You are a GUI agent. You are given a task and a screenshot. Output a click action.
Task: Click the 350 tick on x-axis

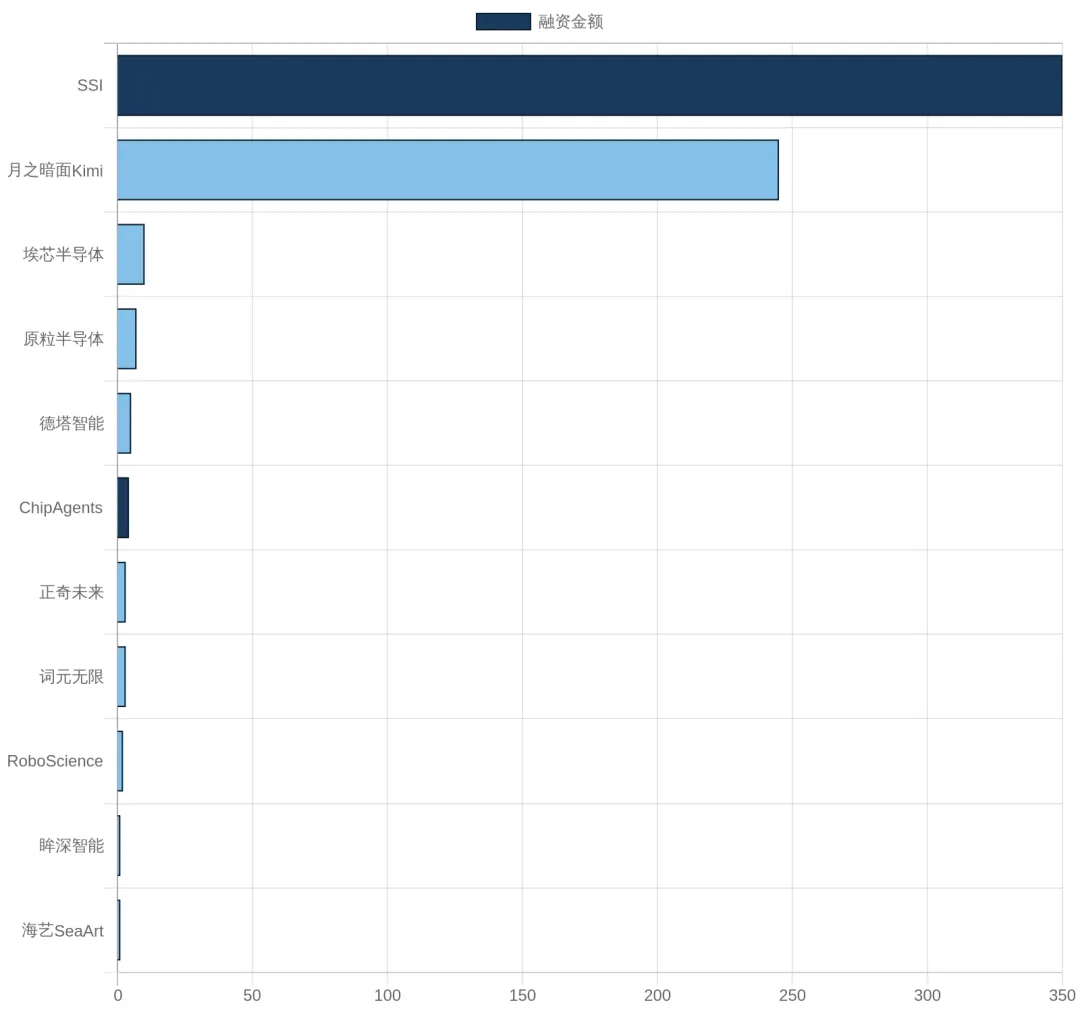[x=1062, y=995]
